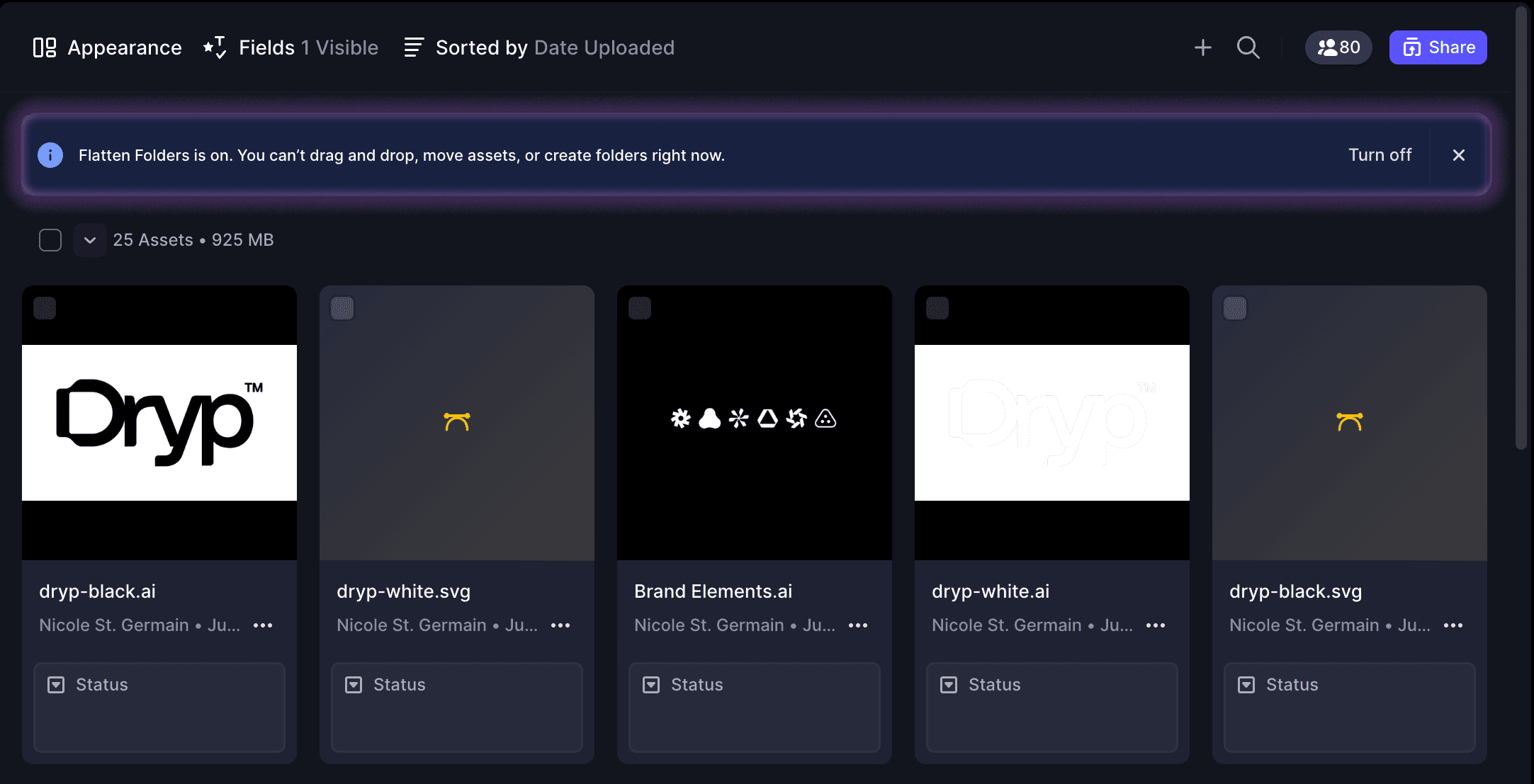This screenshot has width=1534, height=784.
Task: Open more options for dryp-black.ai
Action: 263,625
